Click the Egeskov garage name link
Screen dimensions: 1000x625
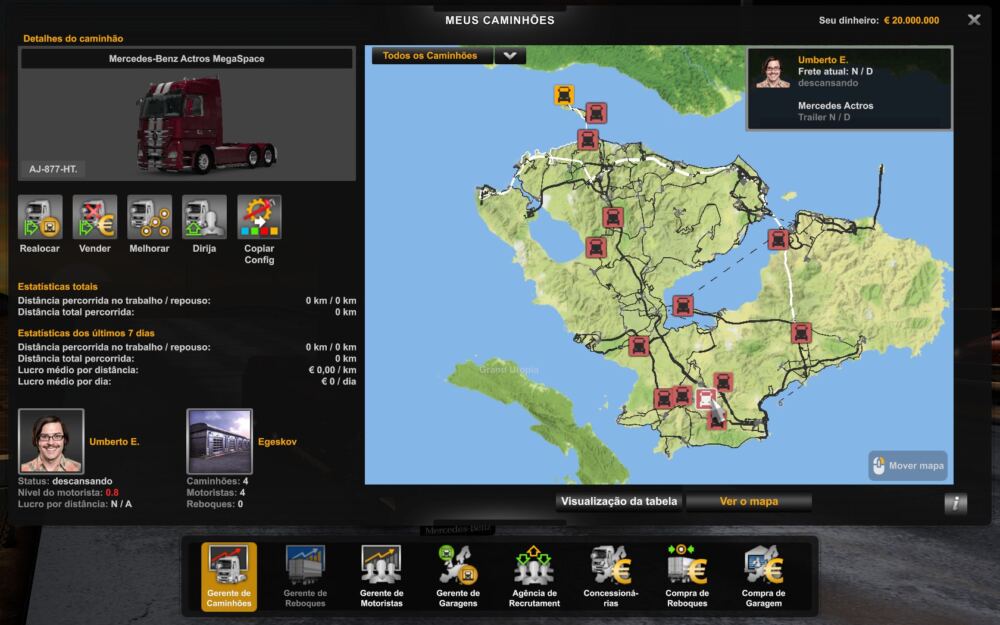(x=277, y=441)
